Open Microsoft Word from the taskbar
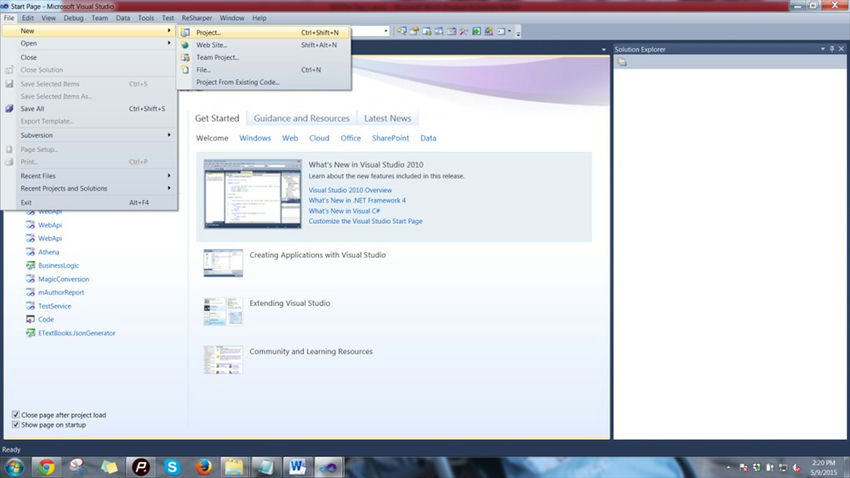This screenshot has width=850, height=478. tap(297, 467)
